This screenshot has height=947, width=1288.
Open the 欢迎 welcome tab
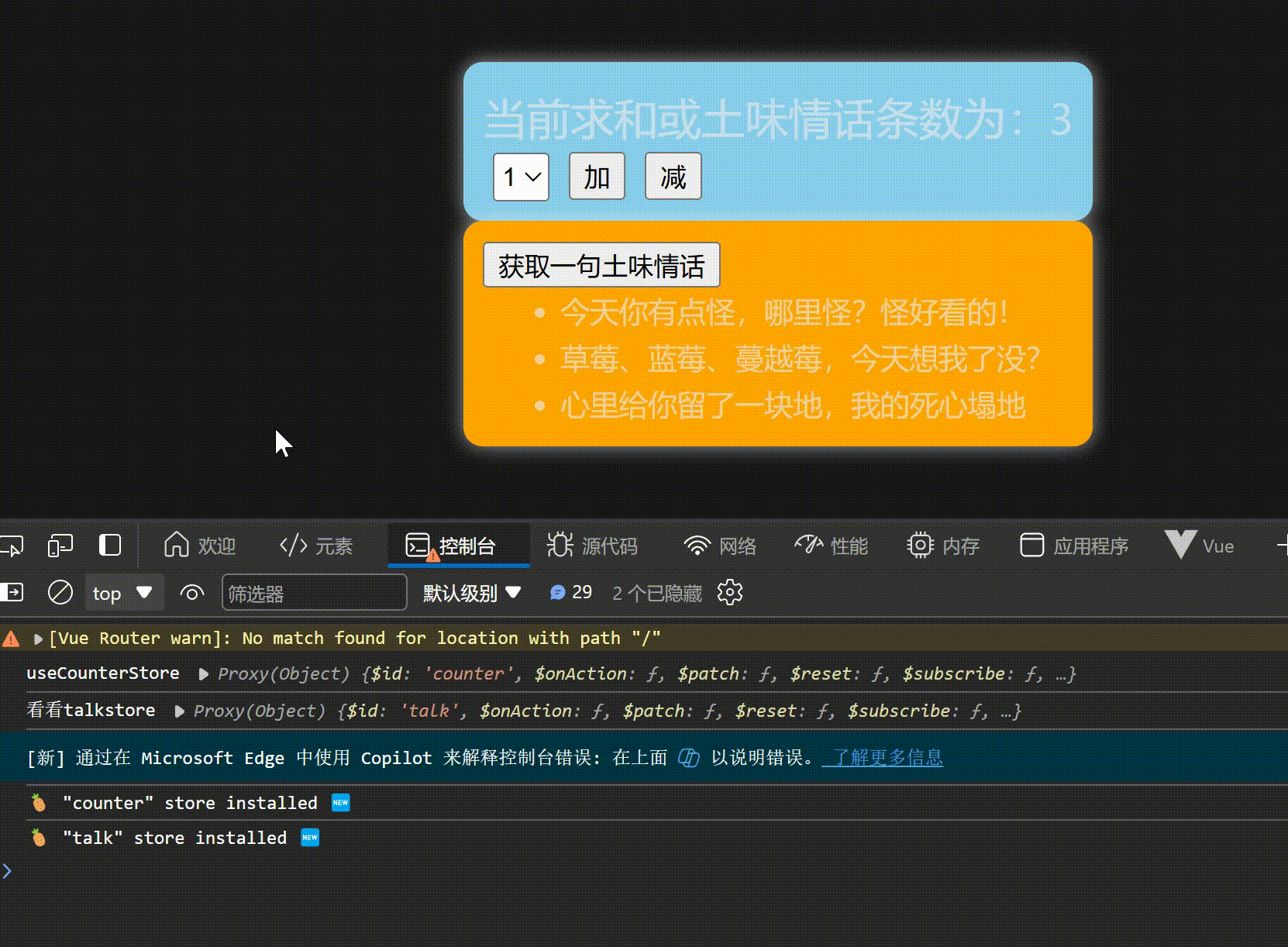pyautogui.click(x=200, y=546)
